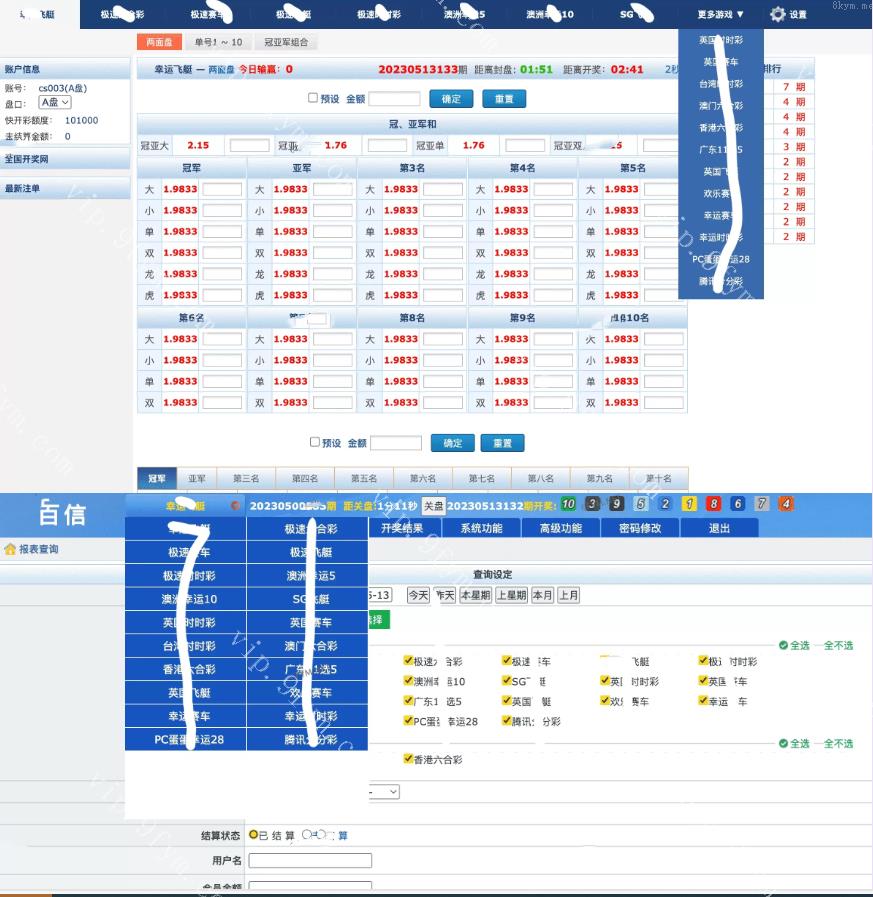The height and width of the screenshot is (897, 873).
Task: Open the 盘口 A盘 dropdown
Action: pos(54,103)
